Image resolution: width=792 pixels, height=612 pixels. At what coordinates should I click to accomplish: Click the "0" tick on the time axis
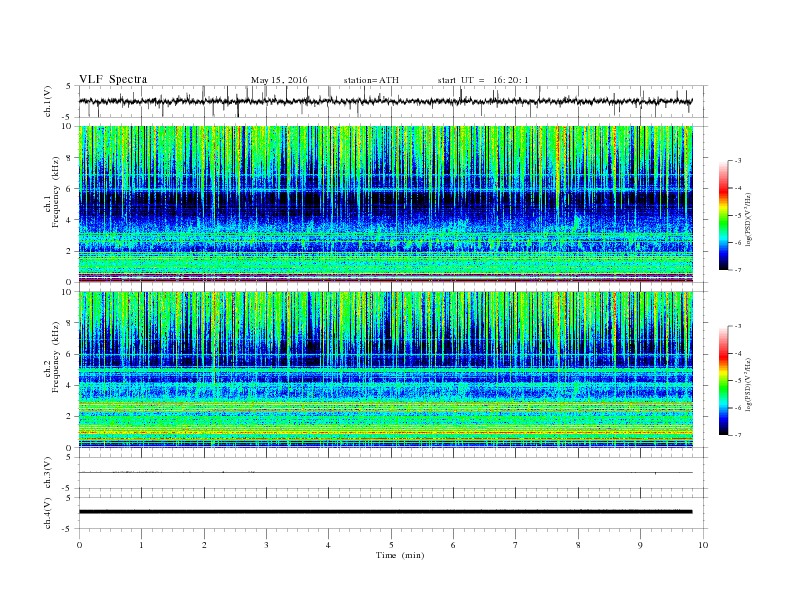(79, 545)
